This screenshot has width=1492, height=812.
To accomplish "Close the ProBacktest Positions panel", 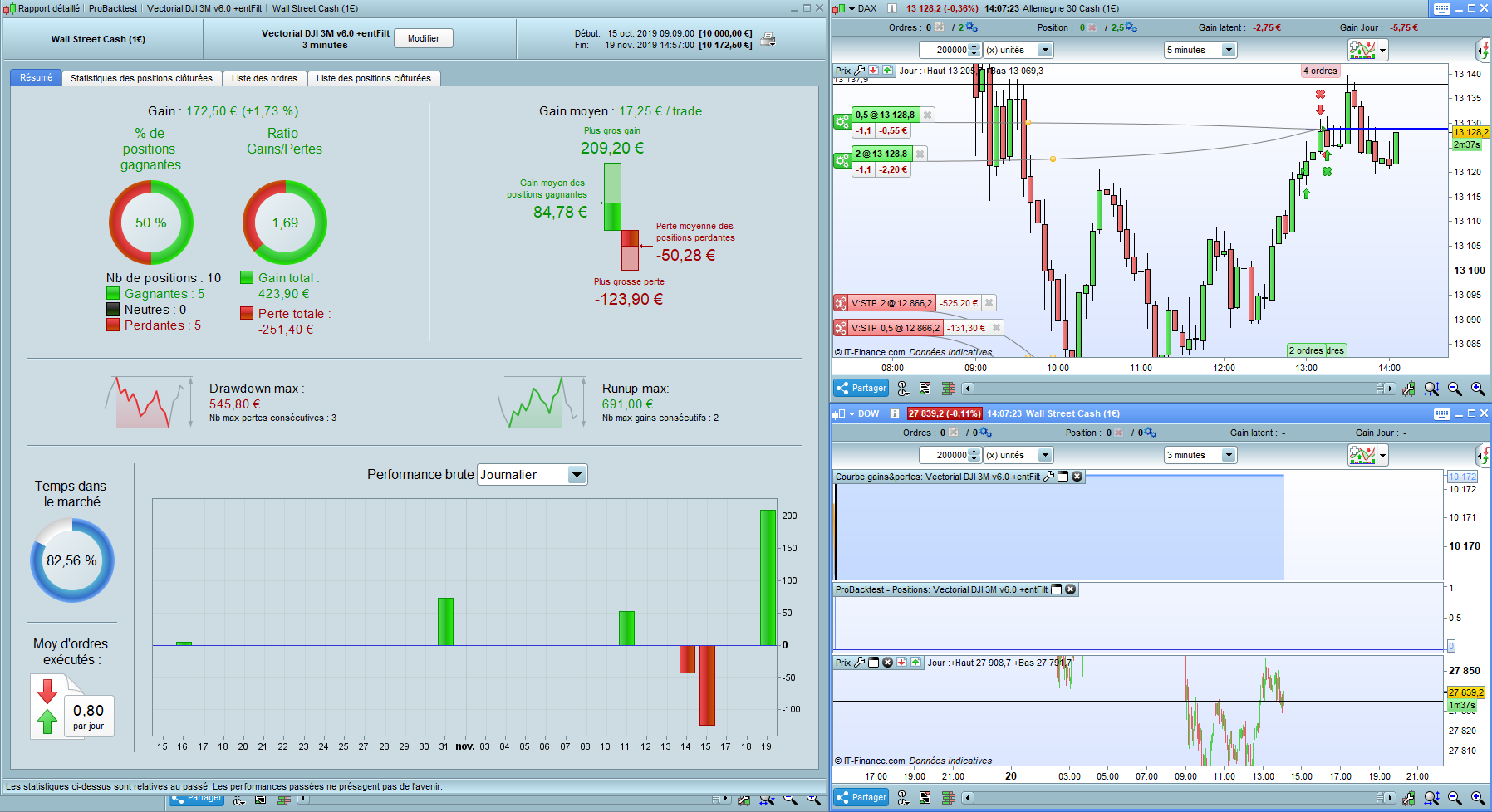I will pos(1071,589).
